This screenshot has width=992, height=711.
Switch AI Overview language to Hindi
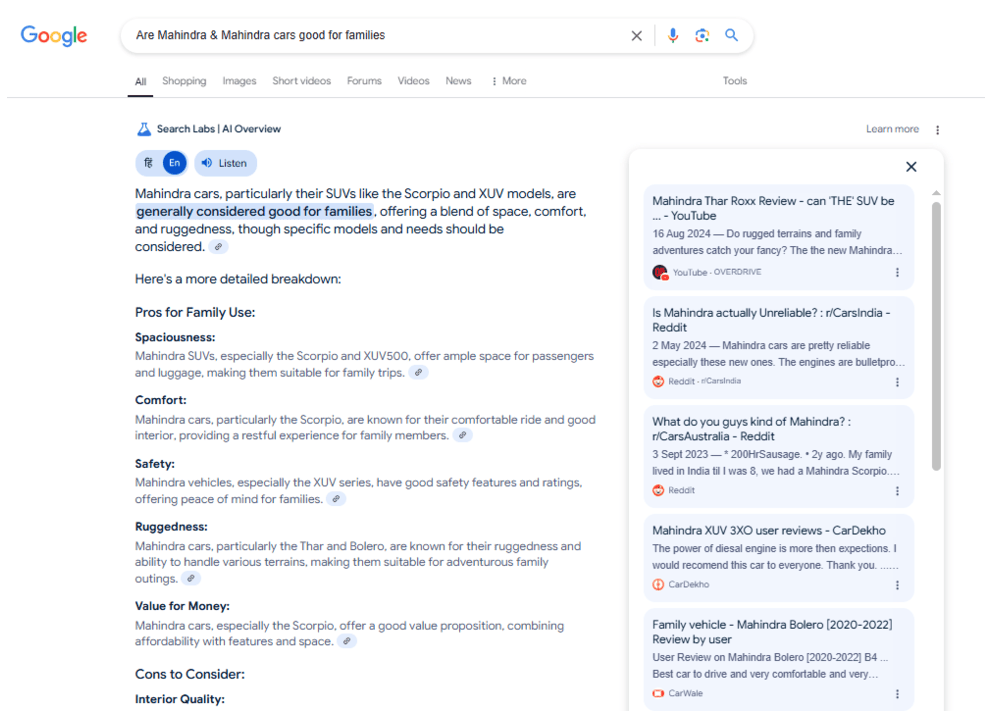tap(149, 163)
